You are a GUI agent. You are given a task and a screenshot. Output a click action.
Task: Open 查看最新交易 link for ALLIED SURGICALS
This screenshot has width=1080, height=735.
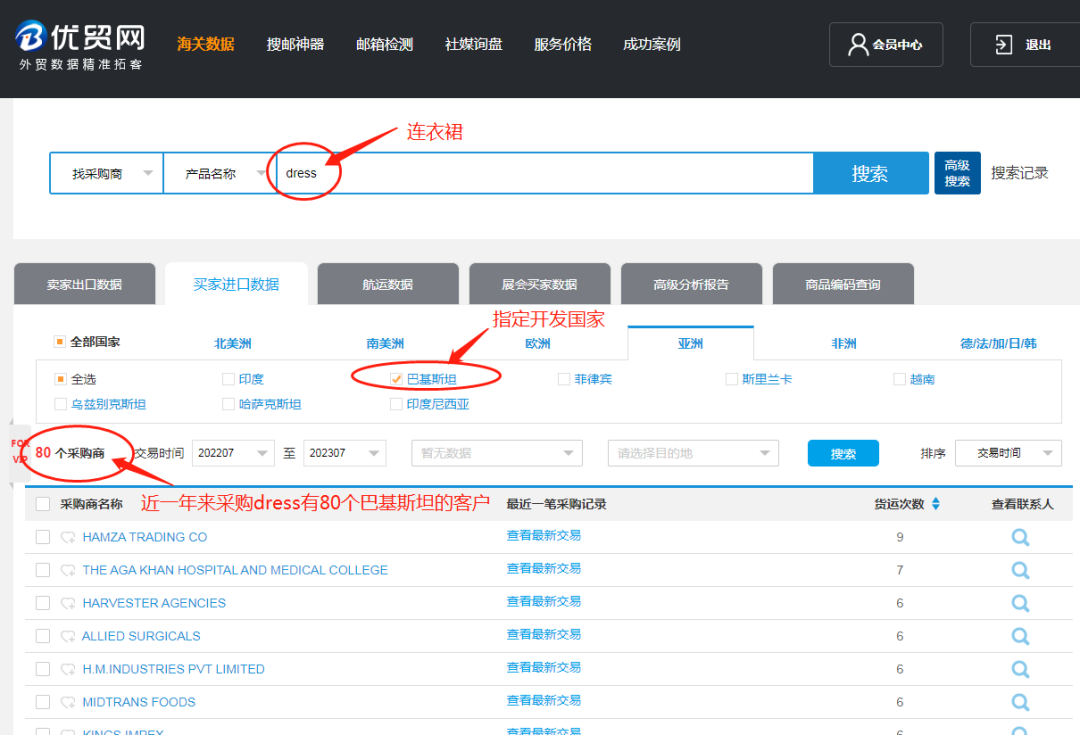coord(543,635)
